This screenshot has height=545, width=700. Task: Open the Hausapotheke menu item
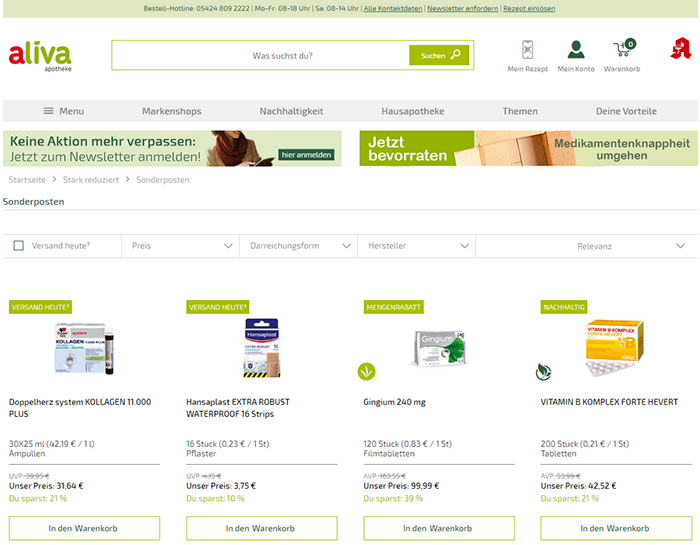[x=412, y=111]
